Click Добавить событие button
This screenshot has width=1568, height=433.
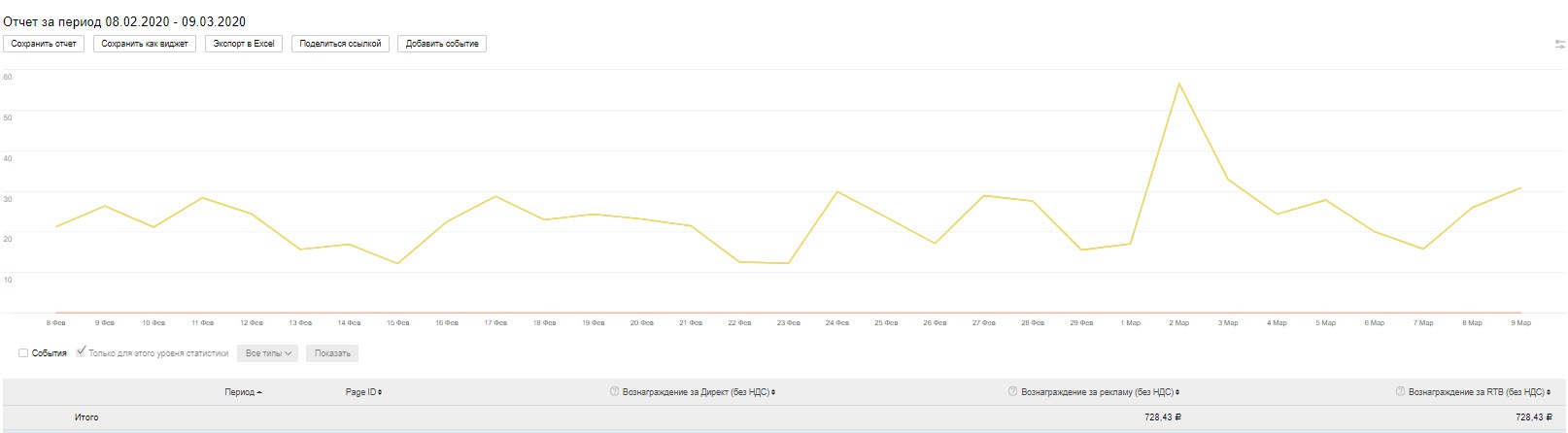[x=442, y=44]
